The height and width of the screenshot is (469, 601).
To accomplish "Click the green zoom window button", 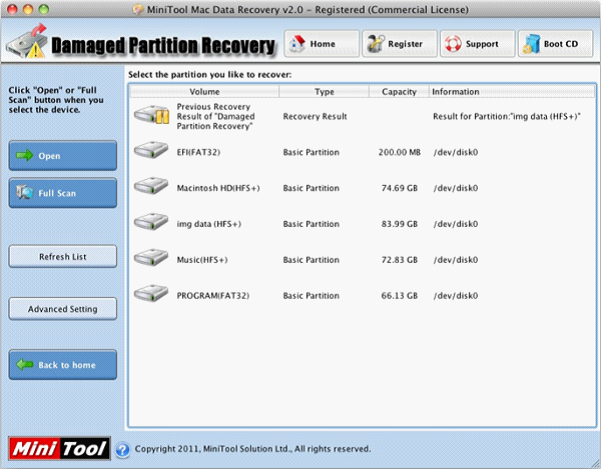I will point(44,9).
